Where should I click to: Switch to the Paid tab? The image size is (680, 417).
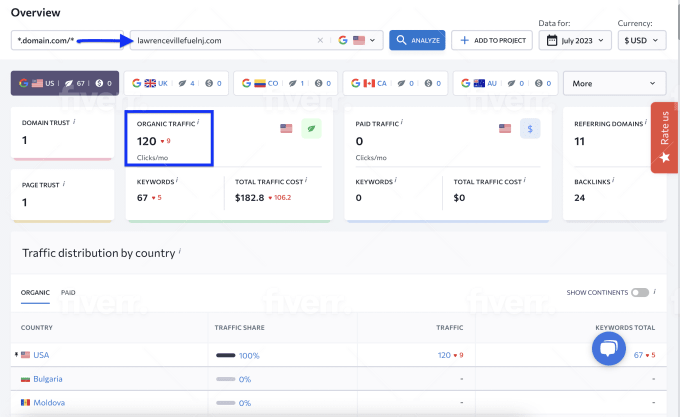(x=68, y=293)
